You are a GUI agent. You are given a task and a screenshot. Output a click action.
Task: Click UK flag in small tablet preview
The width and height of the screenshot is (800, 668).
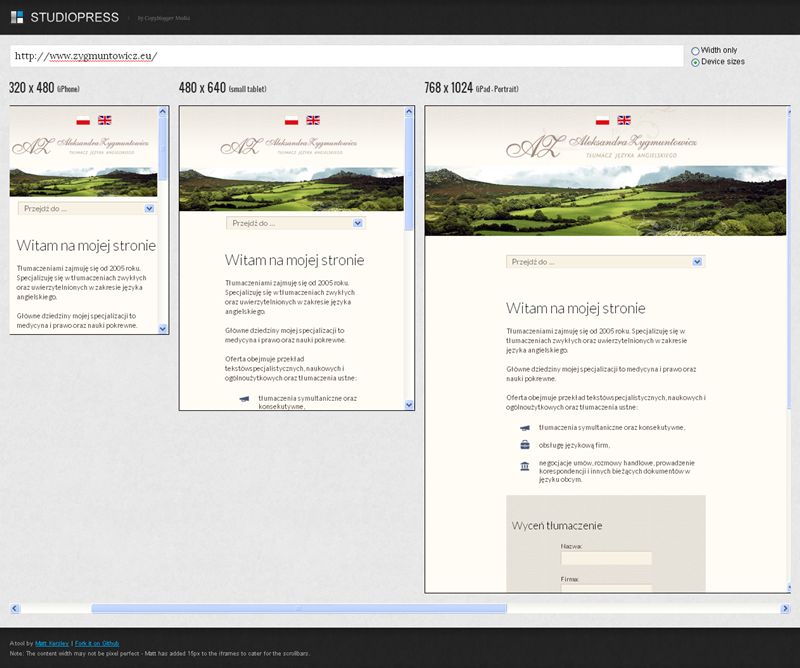(313, 120)
